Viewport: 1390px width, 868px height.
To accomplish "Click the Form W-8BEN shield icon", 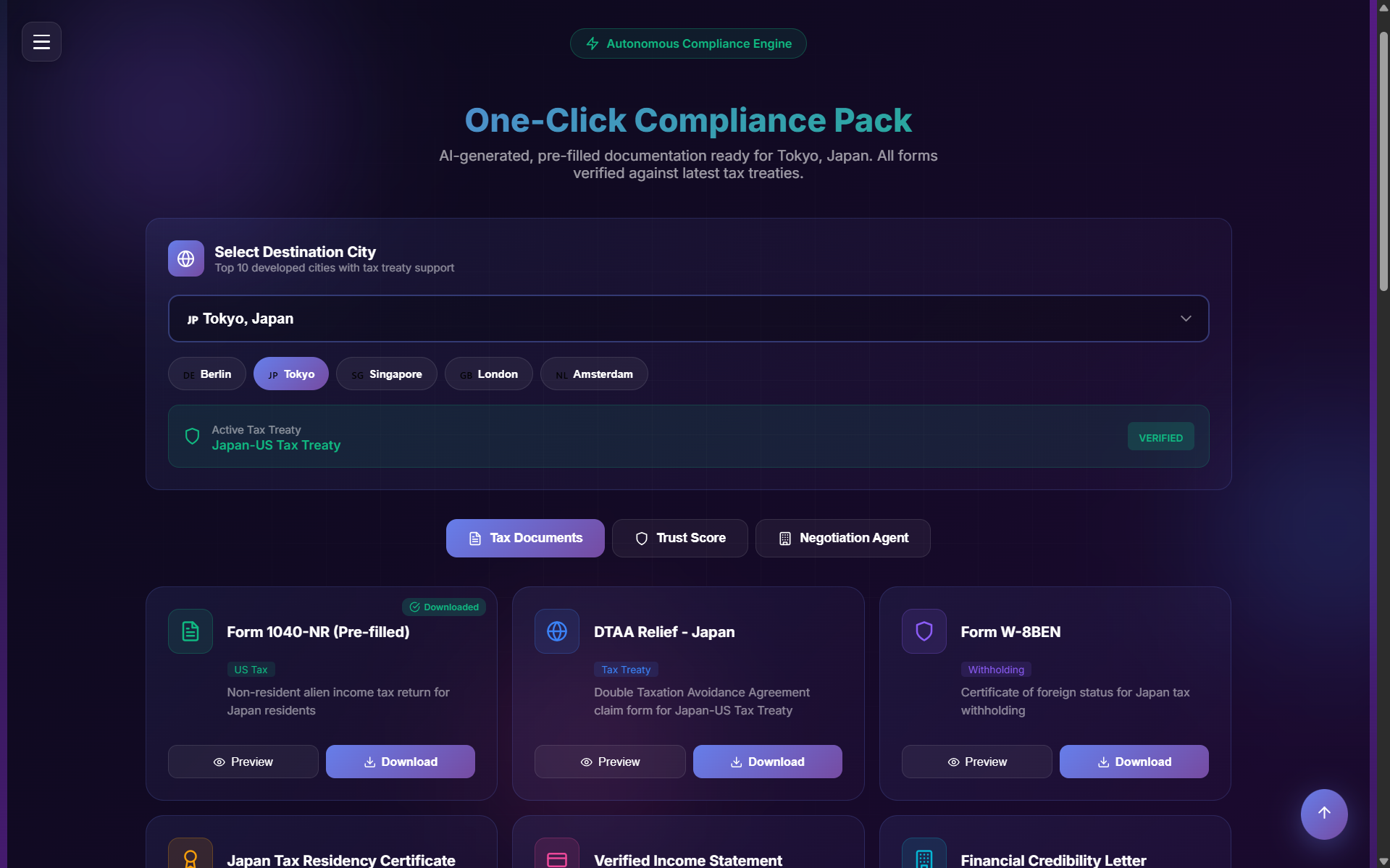I will 924,631.
